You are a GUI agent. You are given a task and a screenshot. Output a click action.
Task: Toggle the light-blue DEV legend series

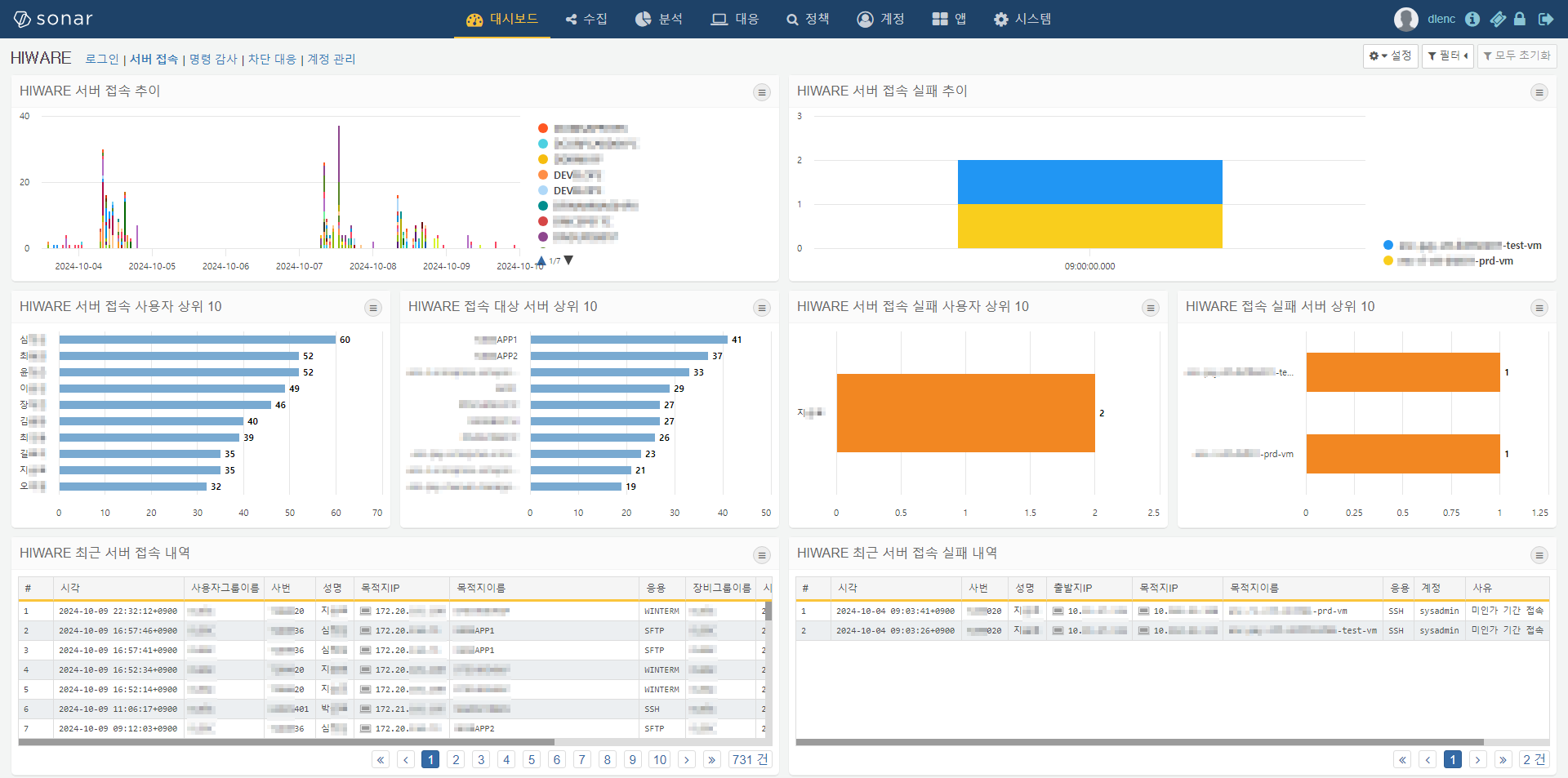570,190
